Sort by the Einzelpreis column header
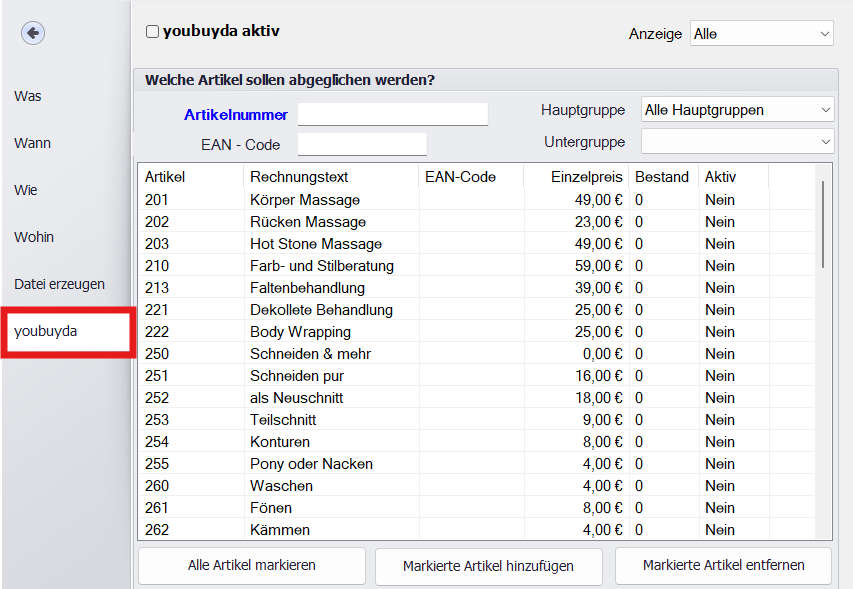Image resolution: width=853 pixels, height=589 pixels. [587, 177]
